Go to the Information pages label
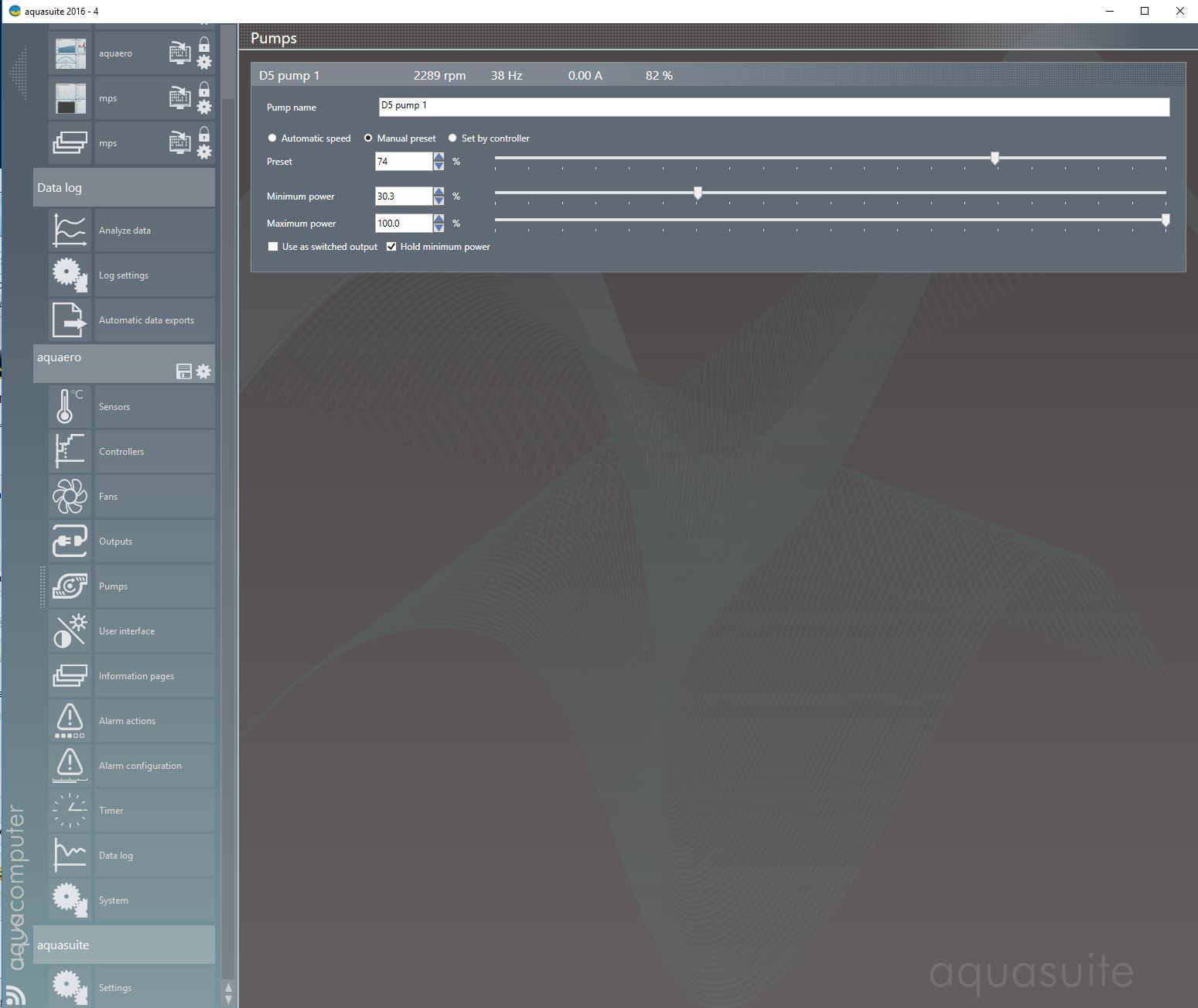 [x=136, y=676]
